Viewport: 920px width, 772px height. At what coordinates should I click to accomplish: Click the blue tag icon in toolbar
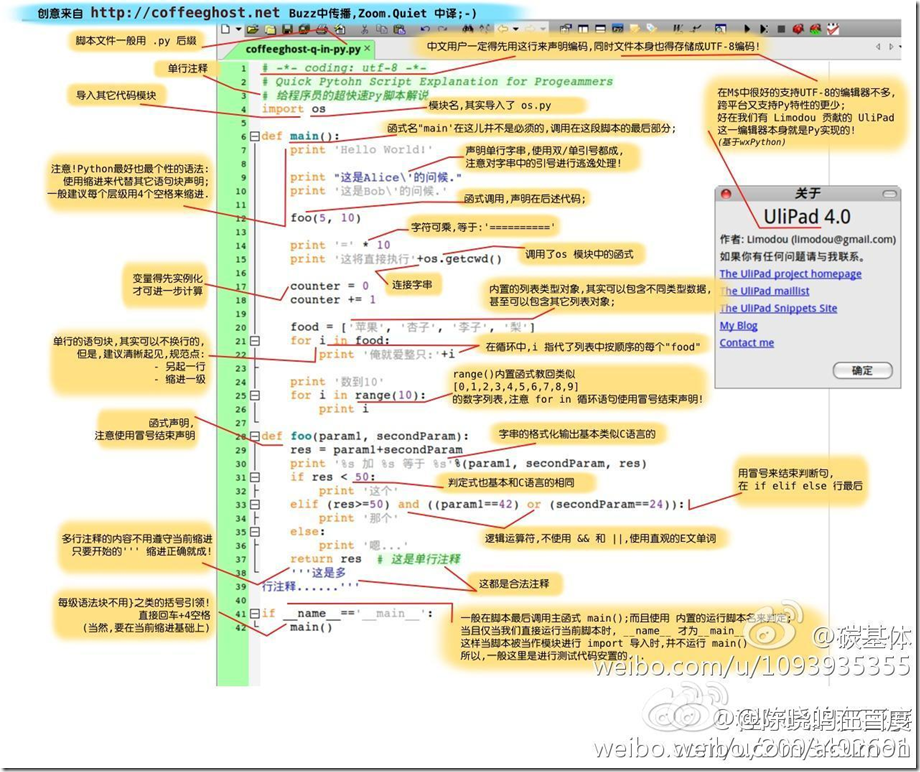click(651, 28)
